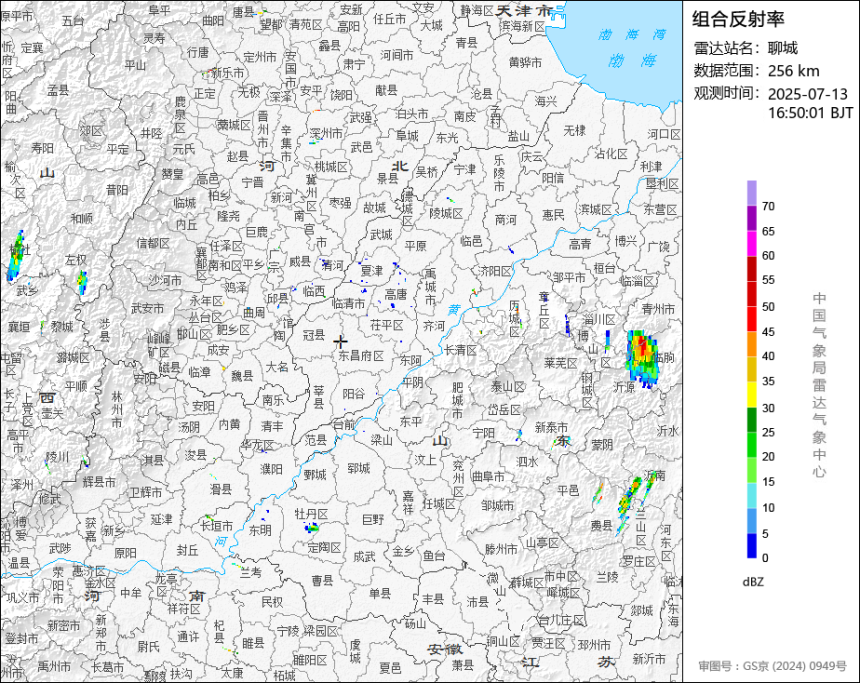Viewport: 860px width, 683px height.
Task: Click the 天津市 map label
Action: (524, 10)
